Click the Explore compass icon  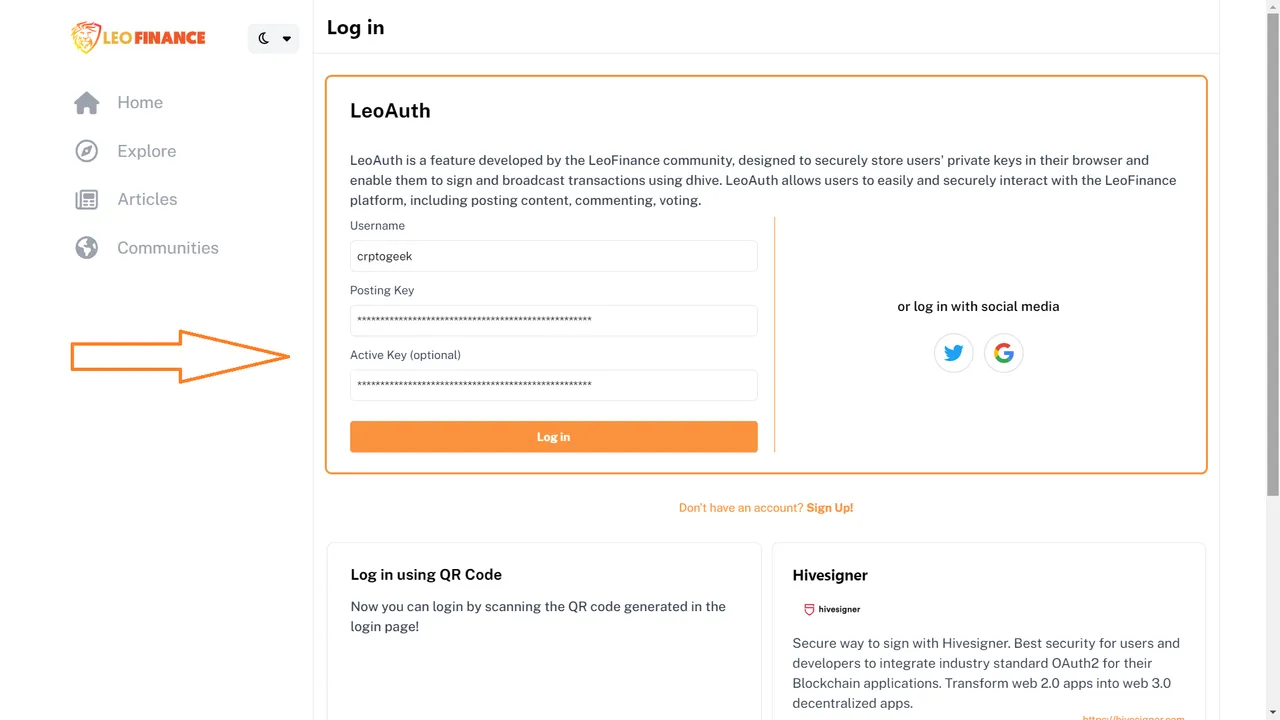[87, 151]
